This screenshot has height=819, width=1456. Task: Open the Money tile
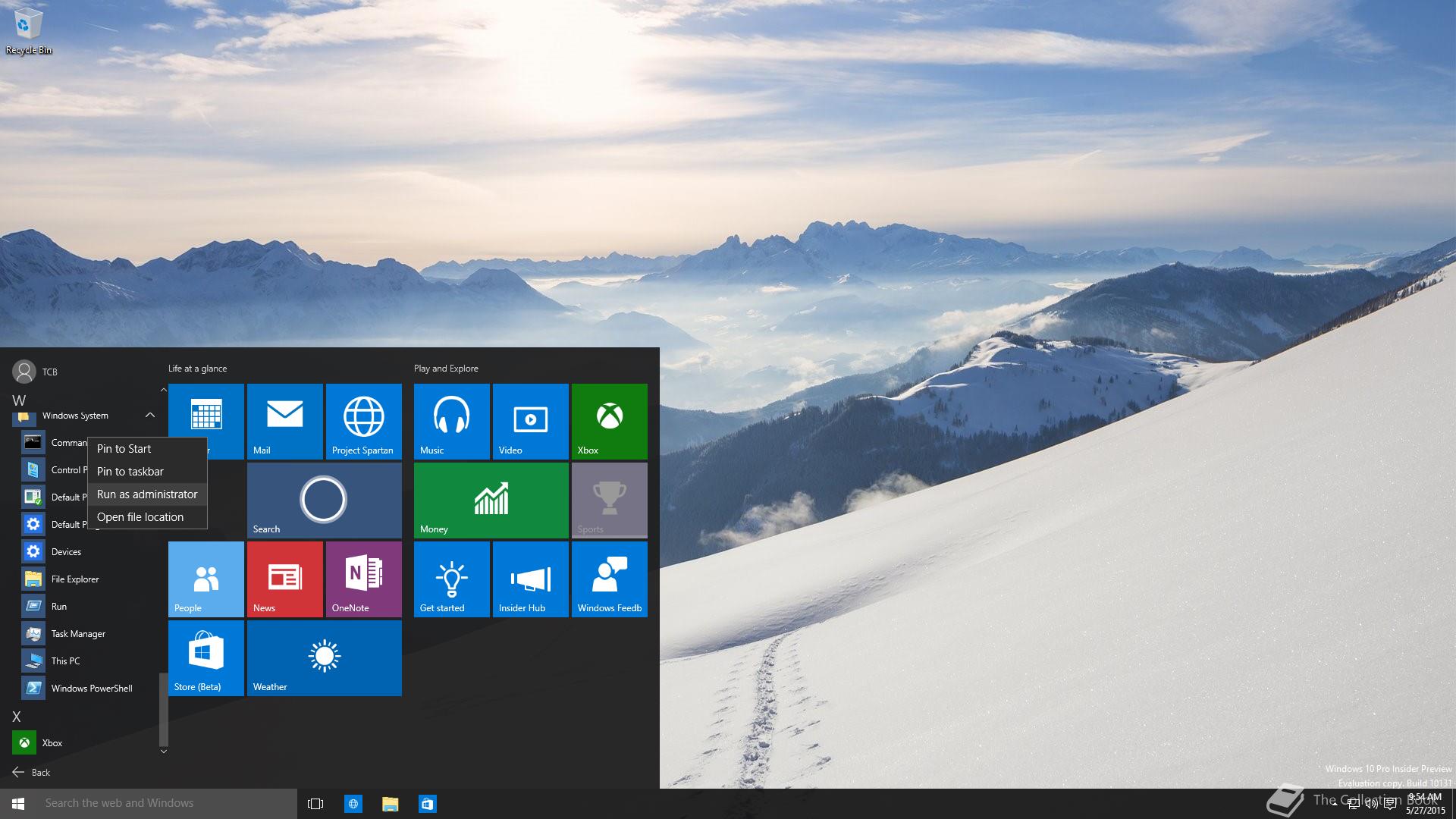click(x=491, y=500)
